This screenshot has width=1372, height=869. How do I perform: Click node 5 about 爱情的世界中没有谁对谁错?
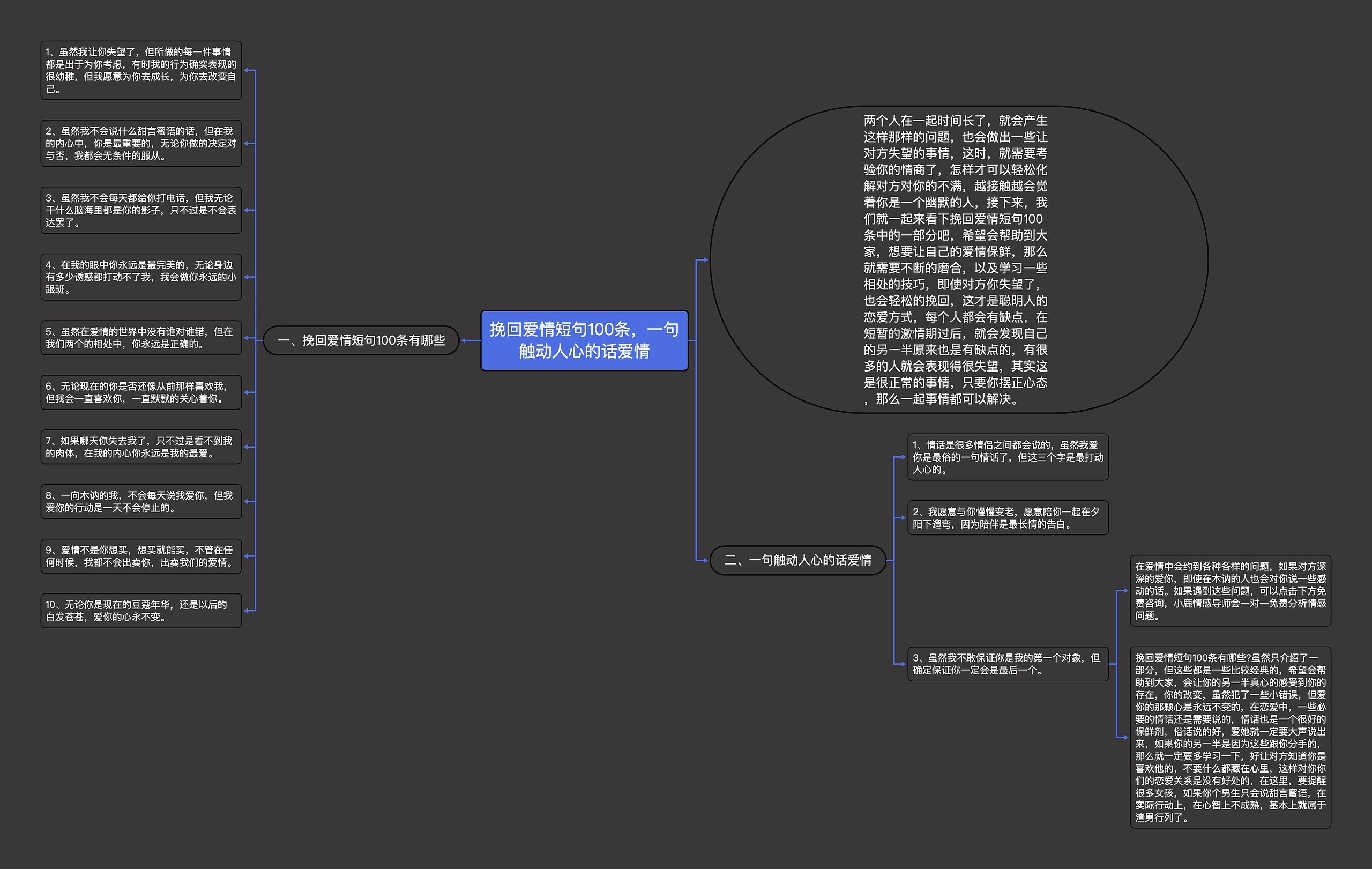[x=141, y=337]
